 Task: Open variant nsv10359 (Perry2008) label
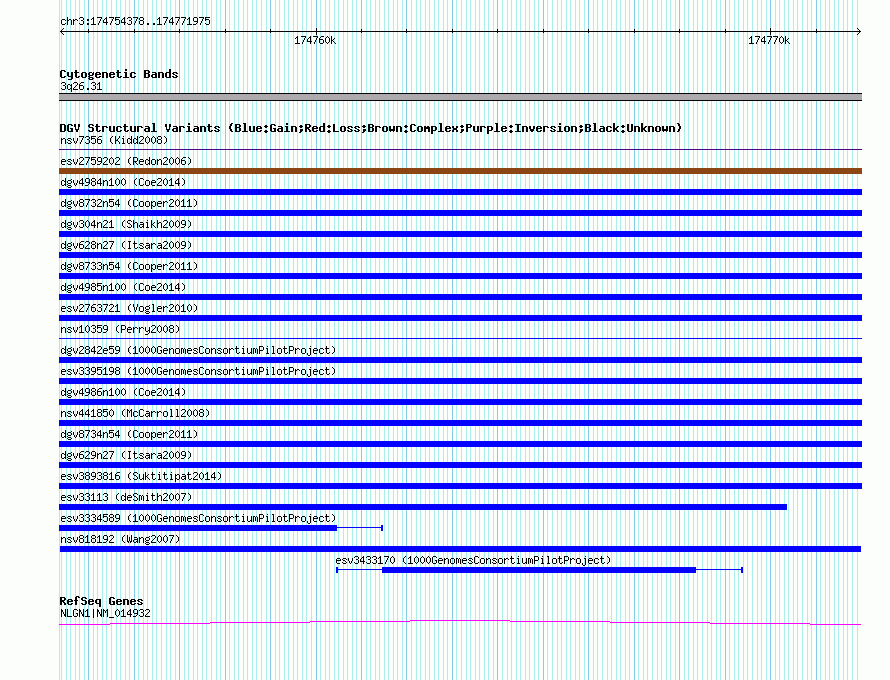(x=120, y=329)
